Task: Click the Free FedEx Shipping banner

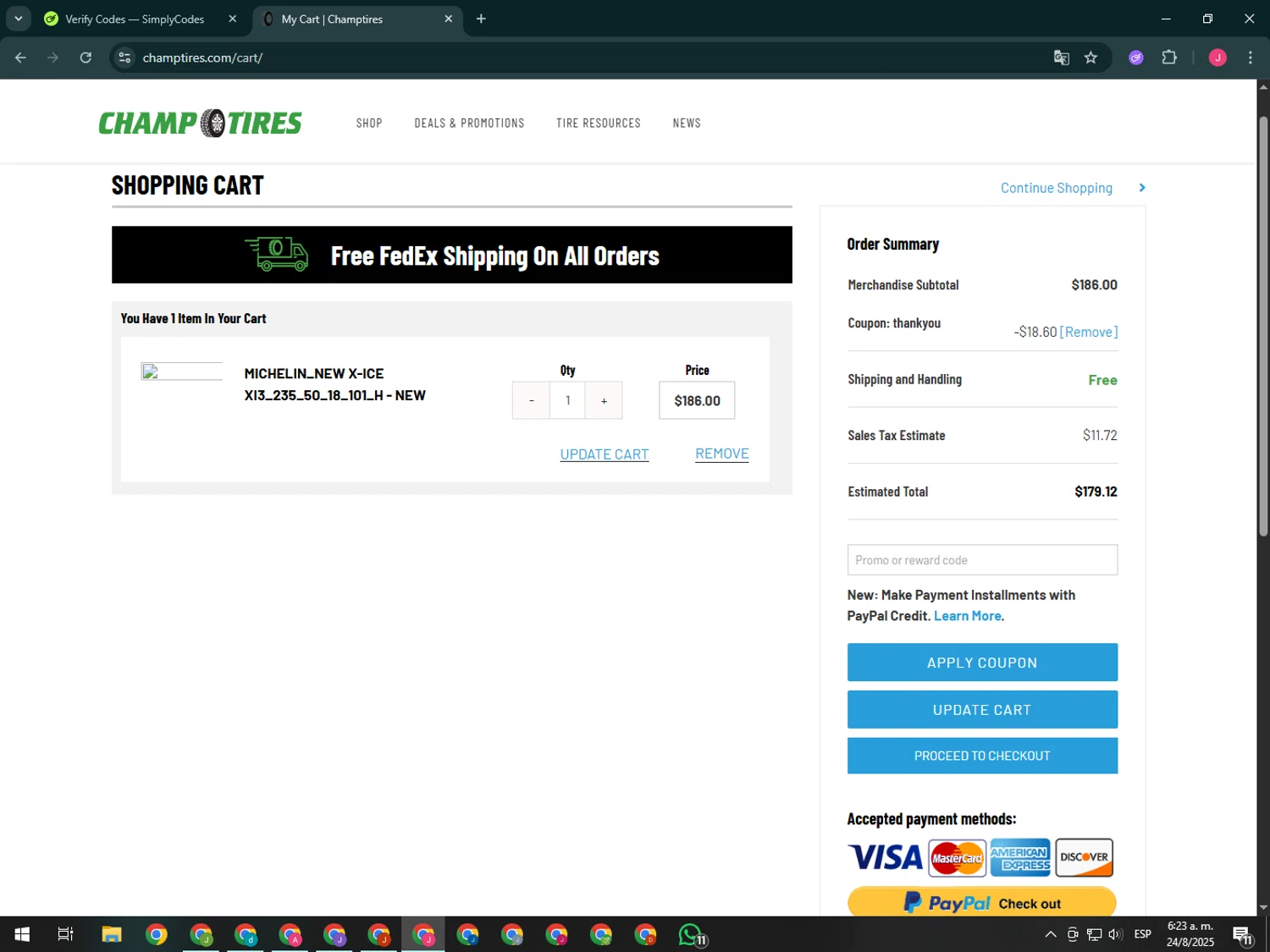Action: pyautogui.click(x=452, y=255)
